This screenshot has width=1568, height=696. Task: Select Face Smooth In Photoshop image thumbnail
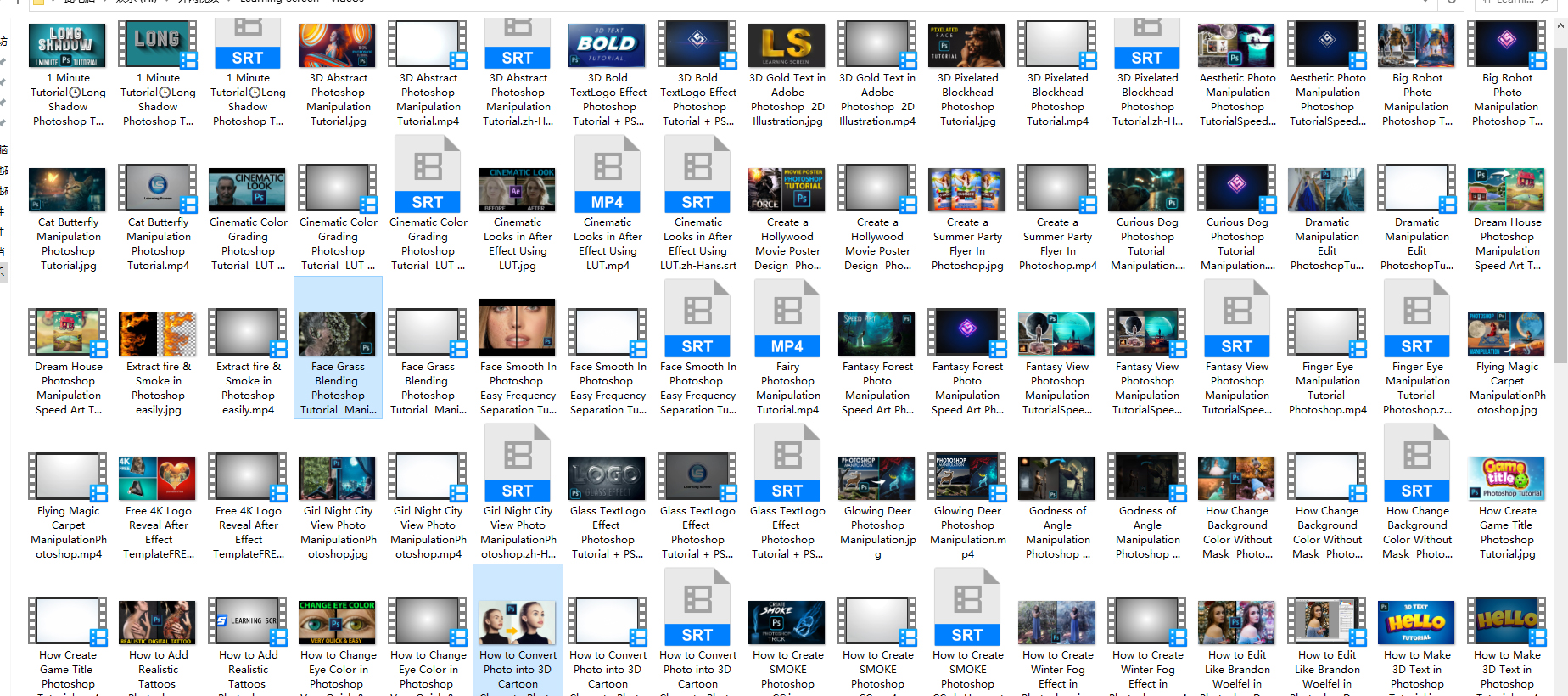[x=518, y=328]
